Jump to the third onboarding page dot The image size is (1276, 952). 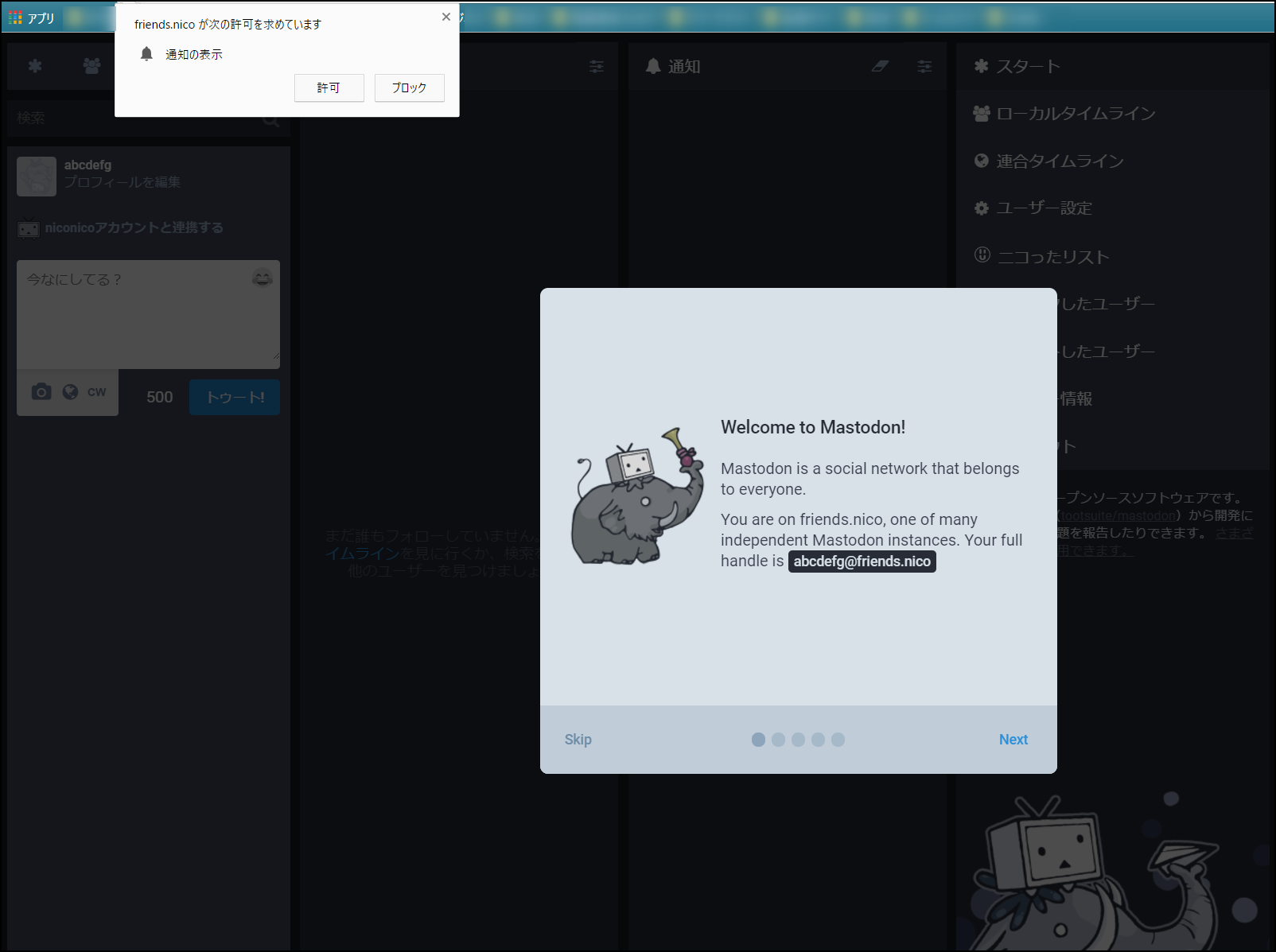pyautogui.click(x=798, y=740)
